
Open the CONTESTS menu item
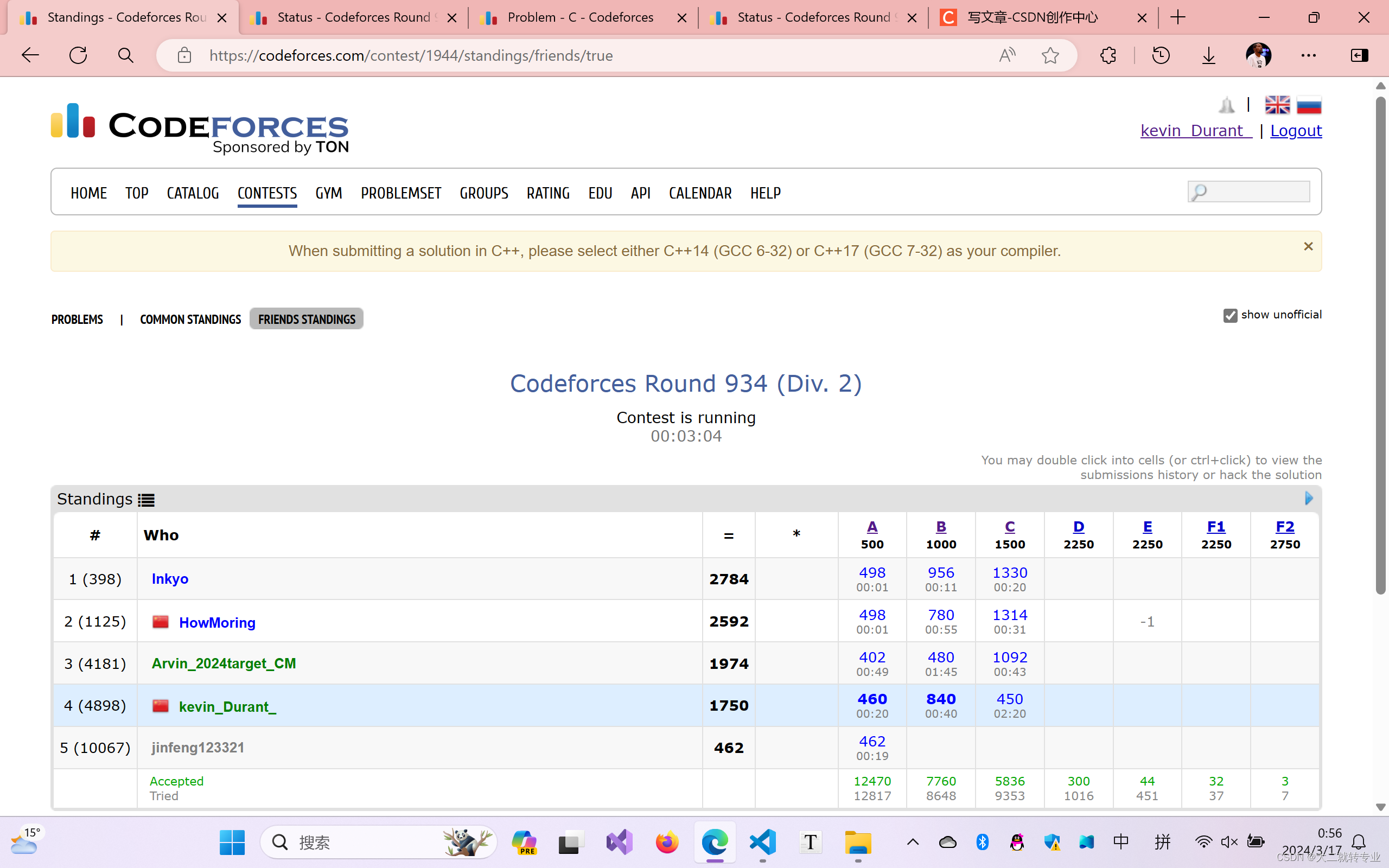coord(267,193)
